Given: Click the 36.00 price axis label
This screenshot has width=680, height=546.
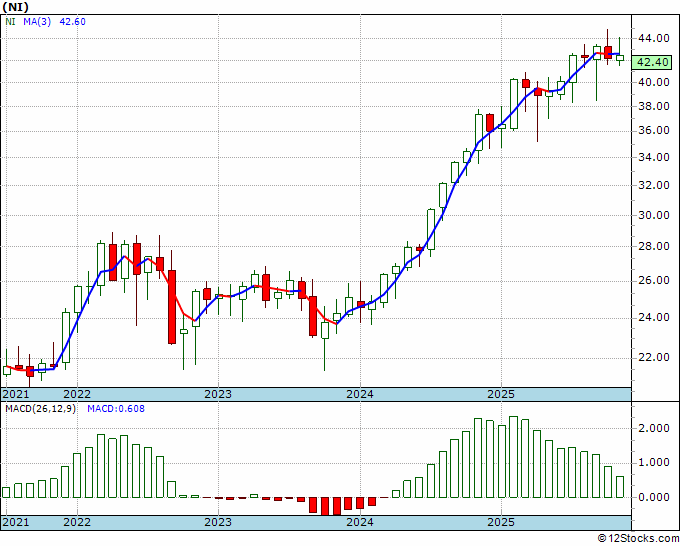Looking at the screenshot, I should tap(653, 131).
